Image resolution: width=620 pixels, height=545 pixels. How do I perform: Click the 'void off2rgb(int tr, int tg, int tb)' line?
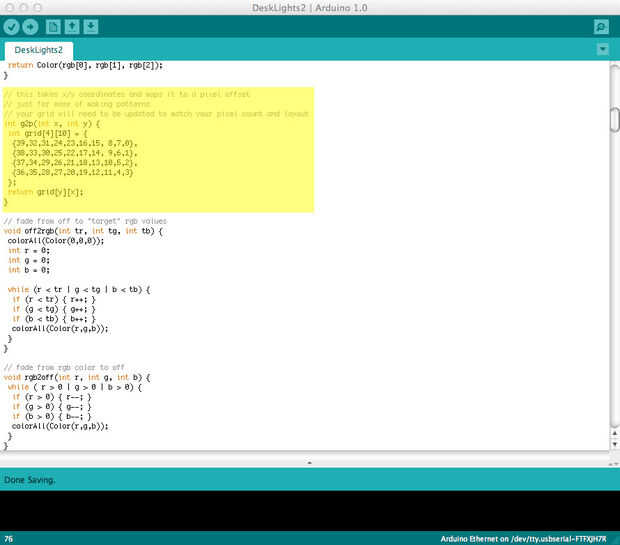[x=83, y=231]
